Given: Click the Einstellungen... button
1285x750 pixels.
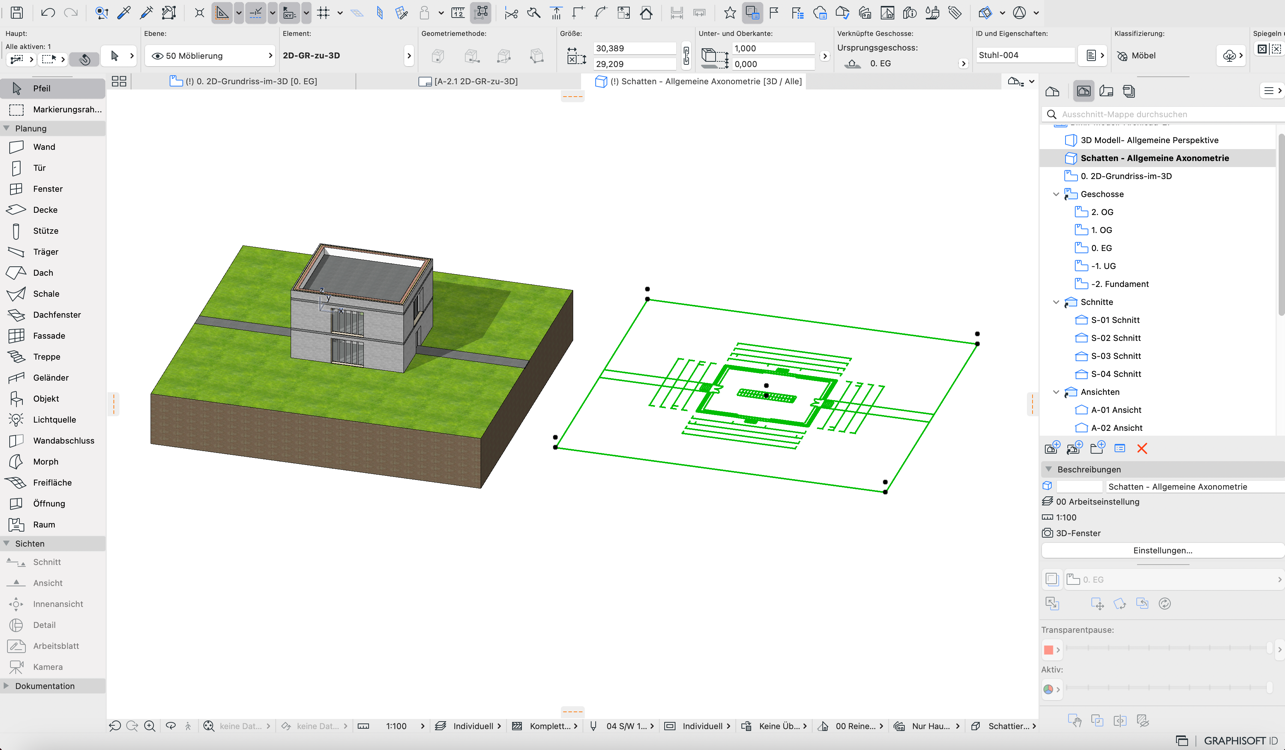Looking at the screenshot, I should [1162, 550].
